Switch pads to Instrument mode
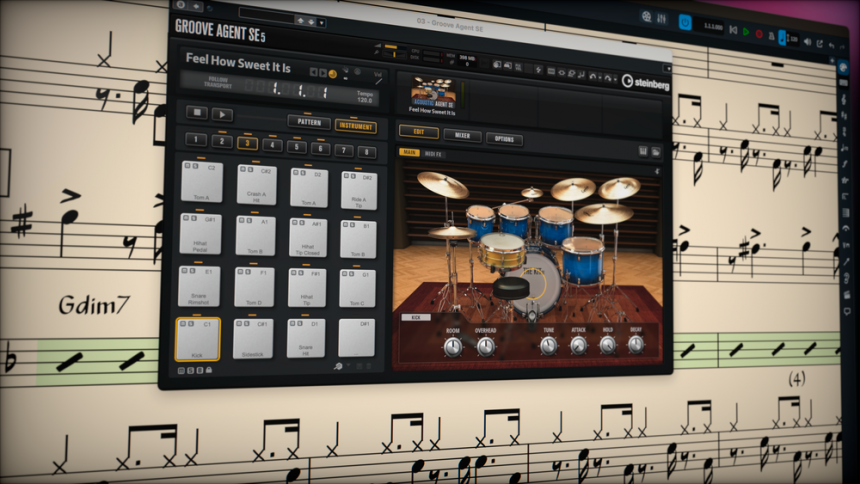 pos(355,126)
